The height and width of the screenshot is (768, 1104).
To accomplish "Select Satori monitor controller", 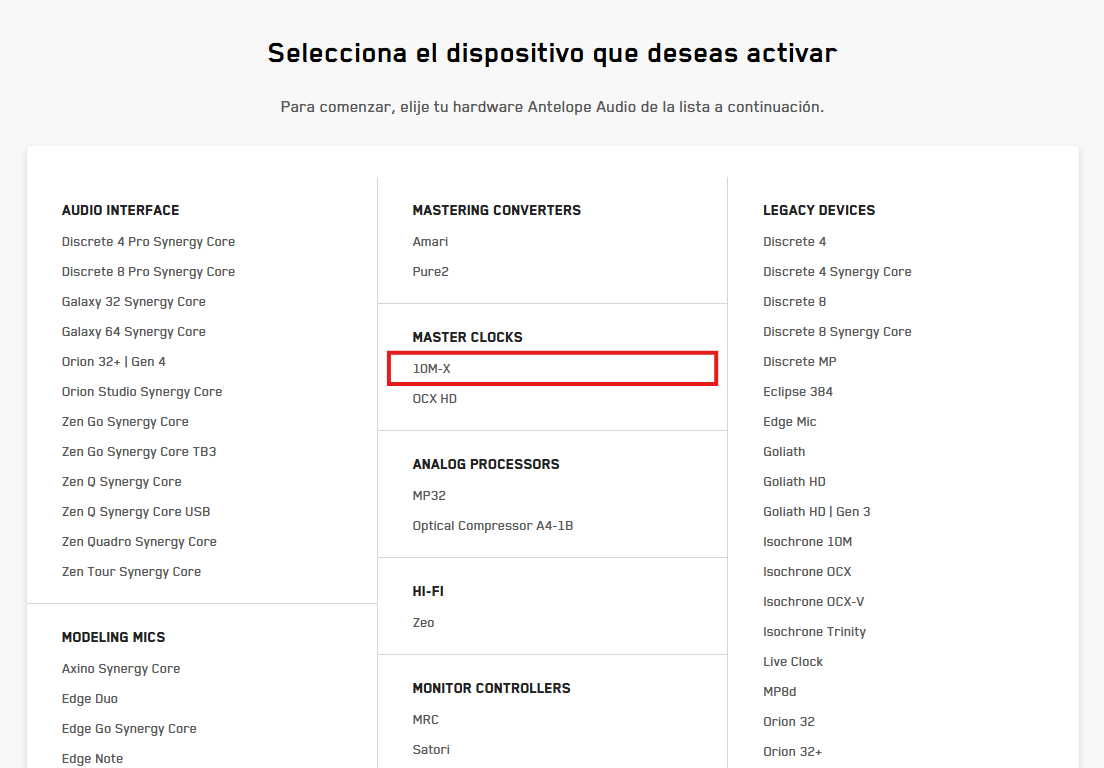I will (x=431, y=750).
